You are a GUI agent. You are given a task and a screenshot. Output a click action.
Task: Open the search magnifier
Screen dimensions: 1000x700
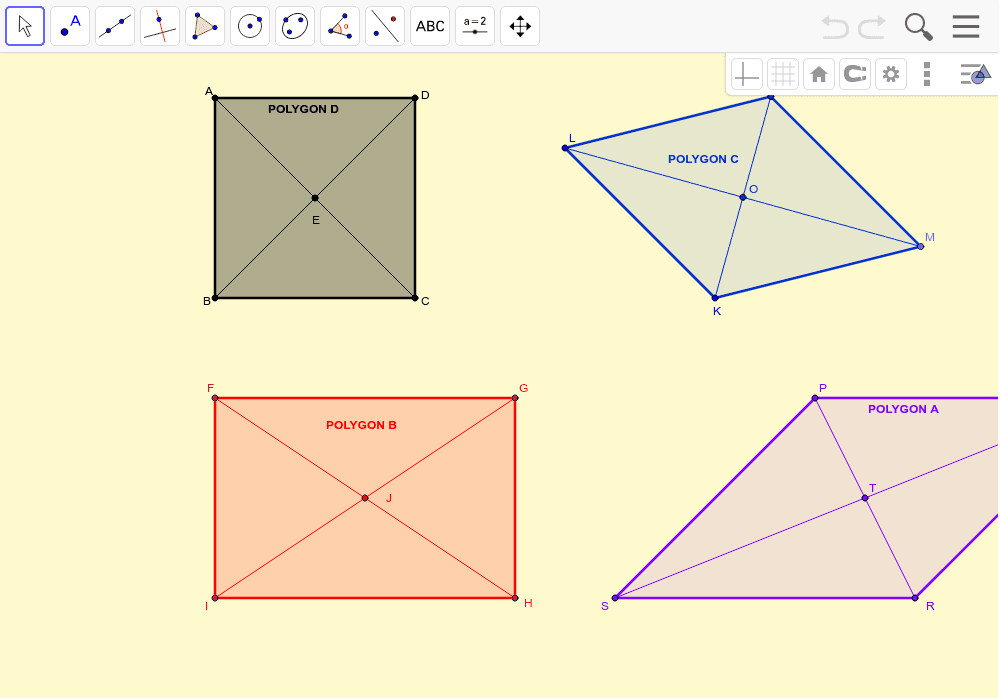pyautogui.click(x=918, y=27)
